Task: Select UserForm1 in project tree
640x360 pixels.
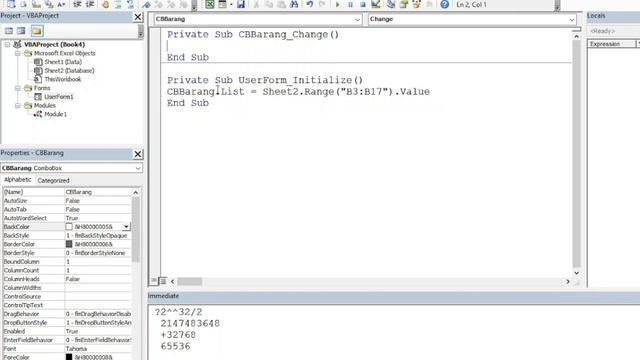Action: [x=59, y=97]
